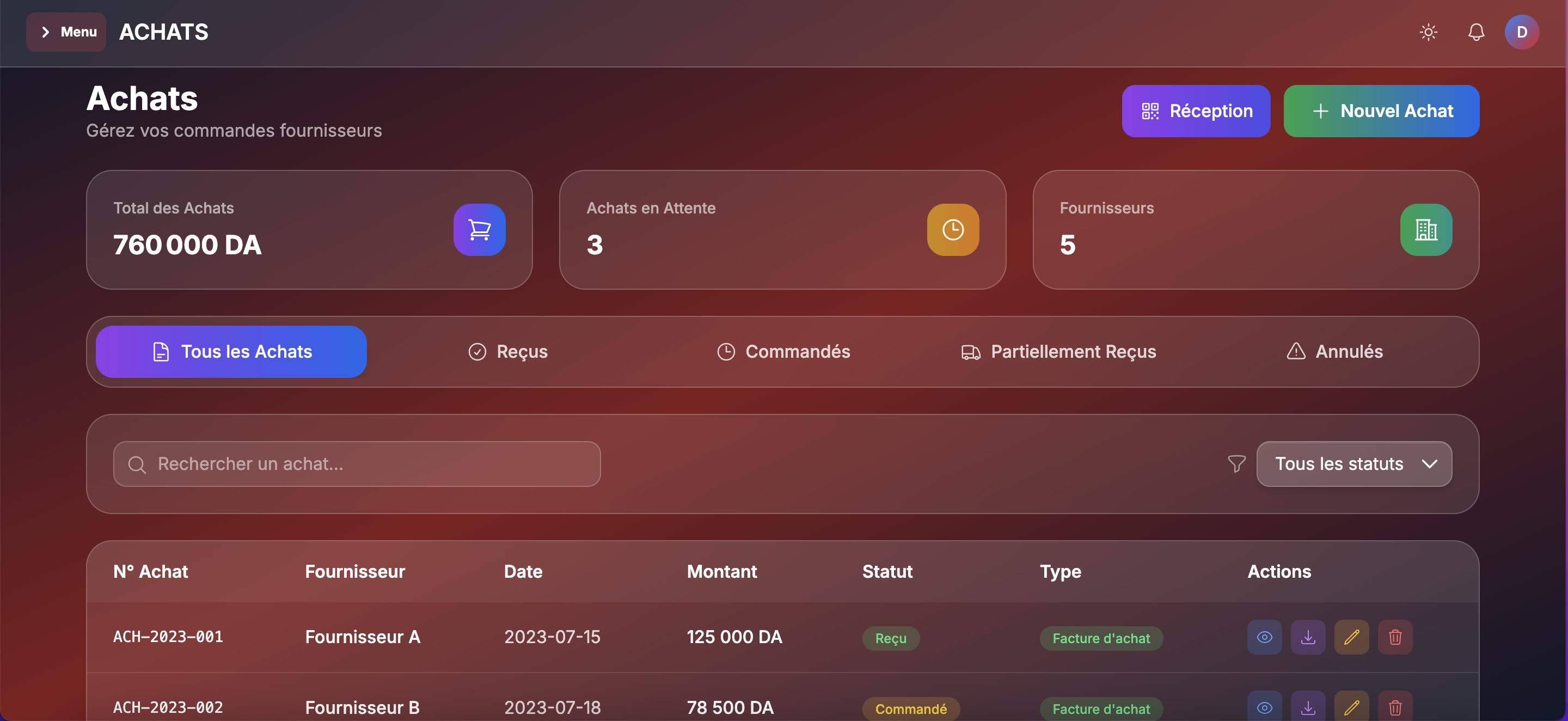Click the search magnifier icon
The width and height of the screenshot is (1568, 721).
[137, 463]
